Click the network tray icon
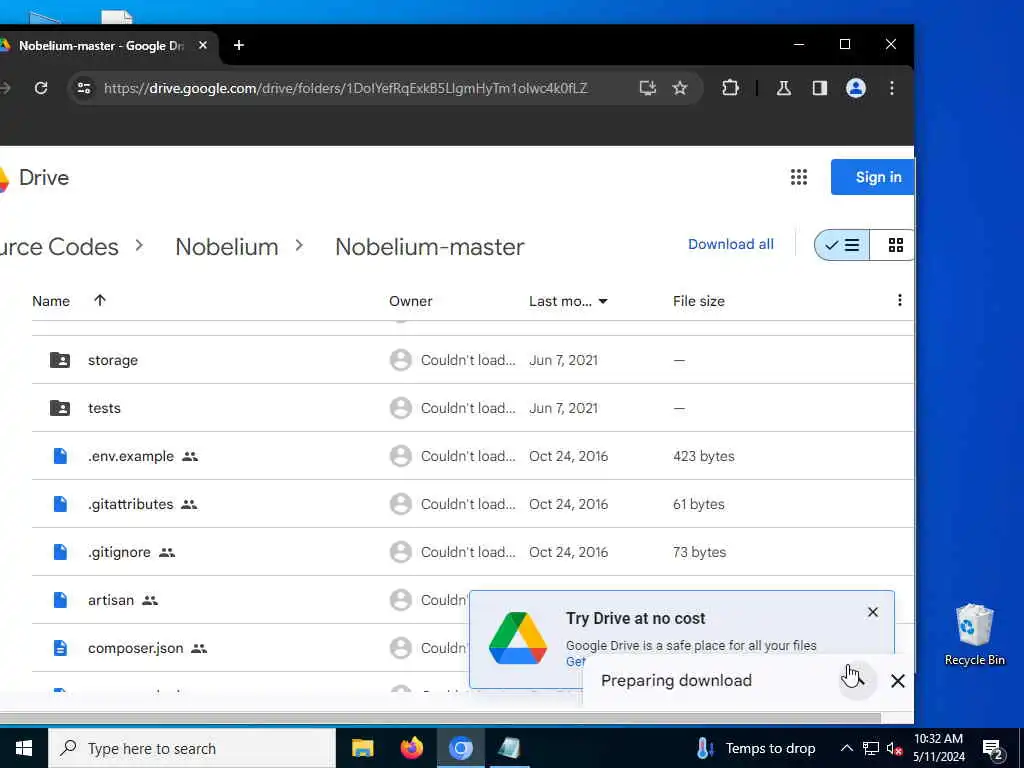 (871, 748)
